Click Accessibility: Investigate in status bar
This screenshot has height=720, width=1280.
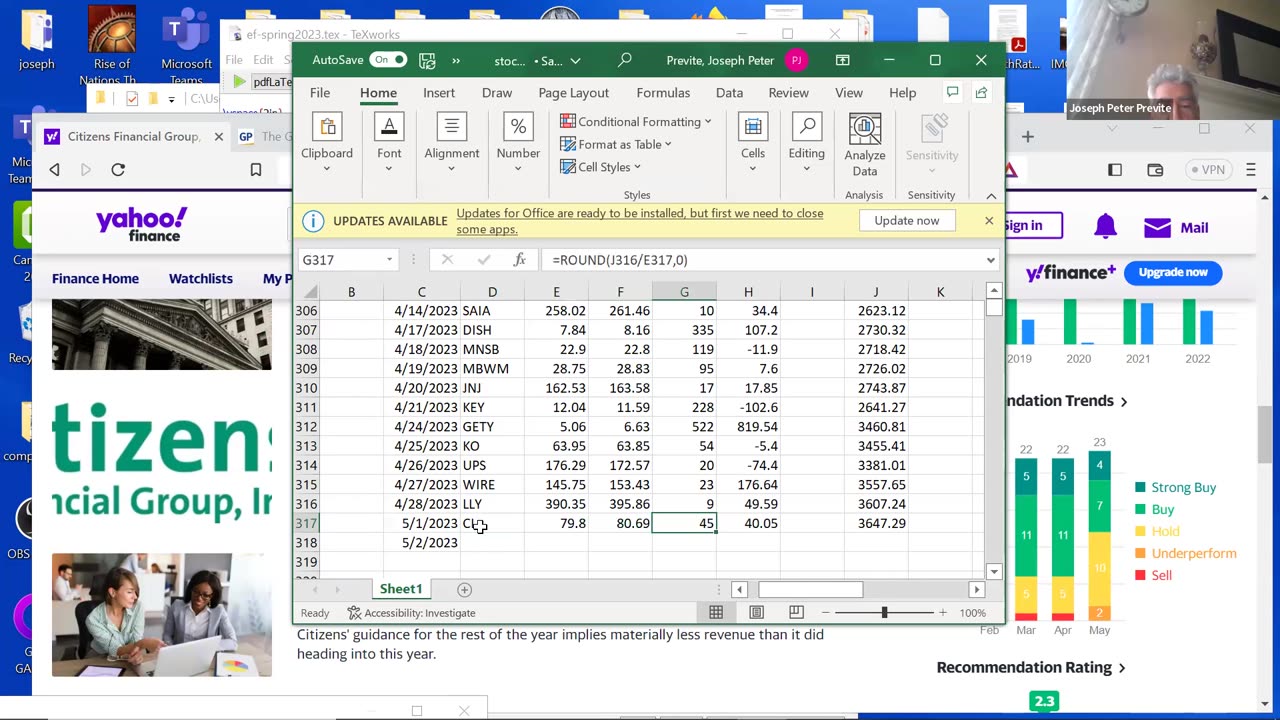pos(411,613)
